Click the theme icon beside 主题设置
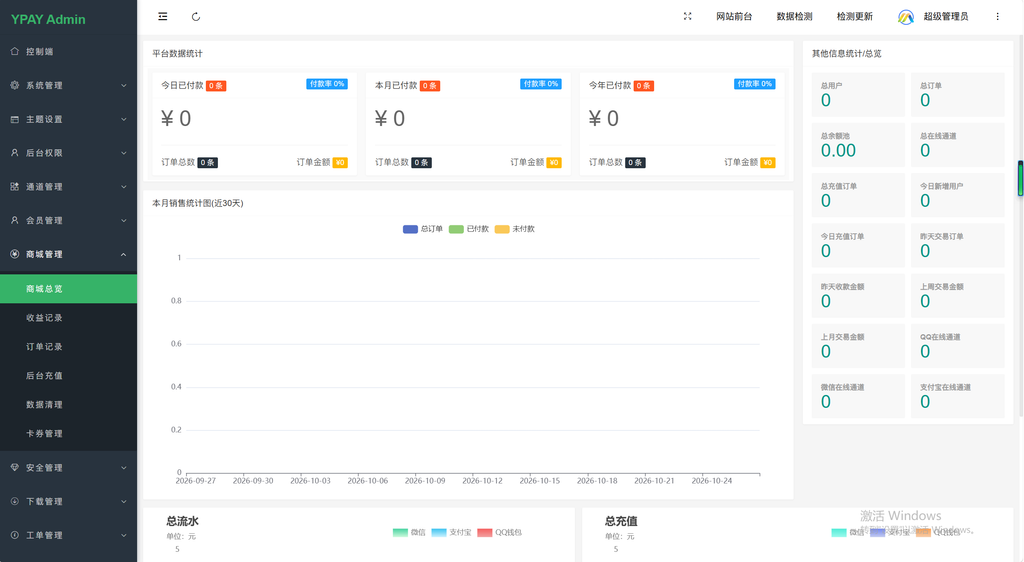 click(14, 119)
